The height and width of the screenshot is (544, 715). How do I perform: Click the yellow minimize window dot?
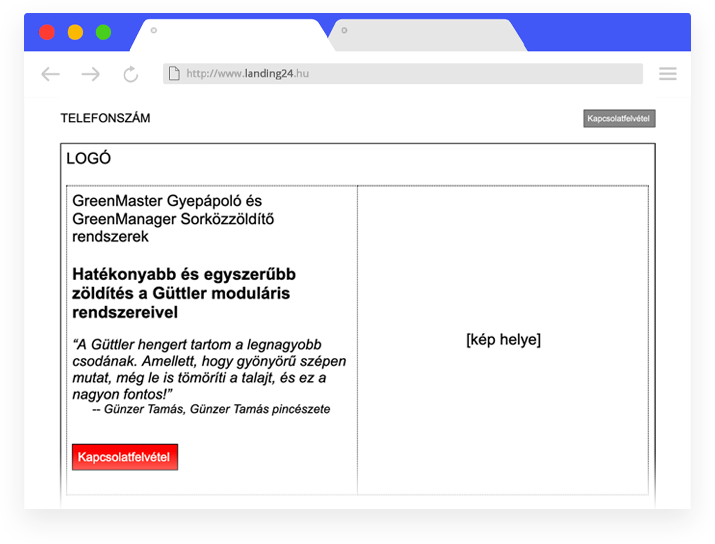(75, 32)
